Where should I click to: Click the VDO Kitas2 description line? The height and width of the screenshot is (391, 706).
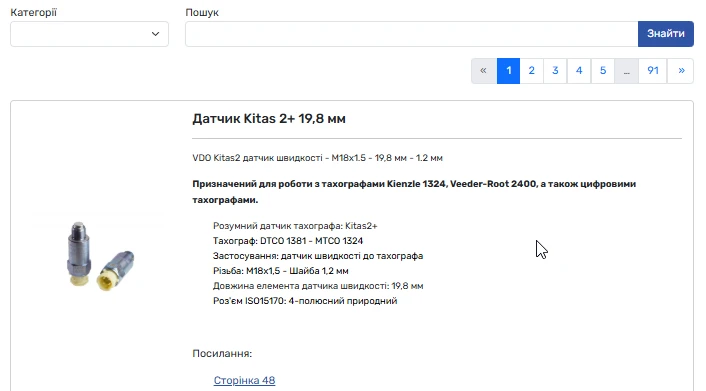click(x=317, y=158)
